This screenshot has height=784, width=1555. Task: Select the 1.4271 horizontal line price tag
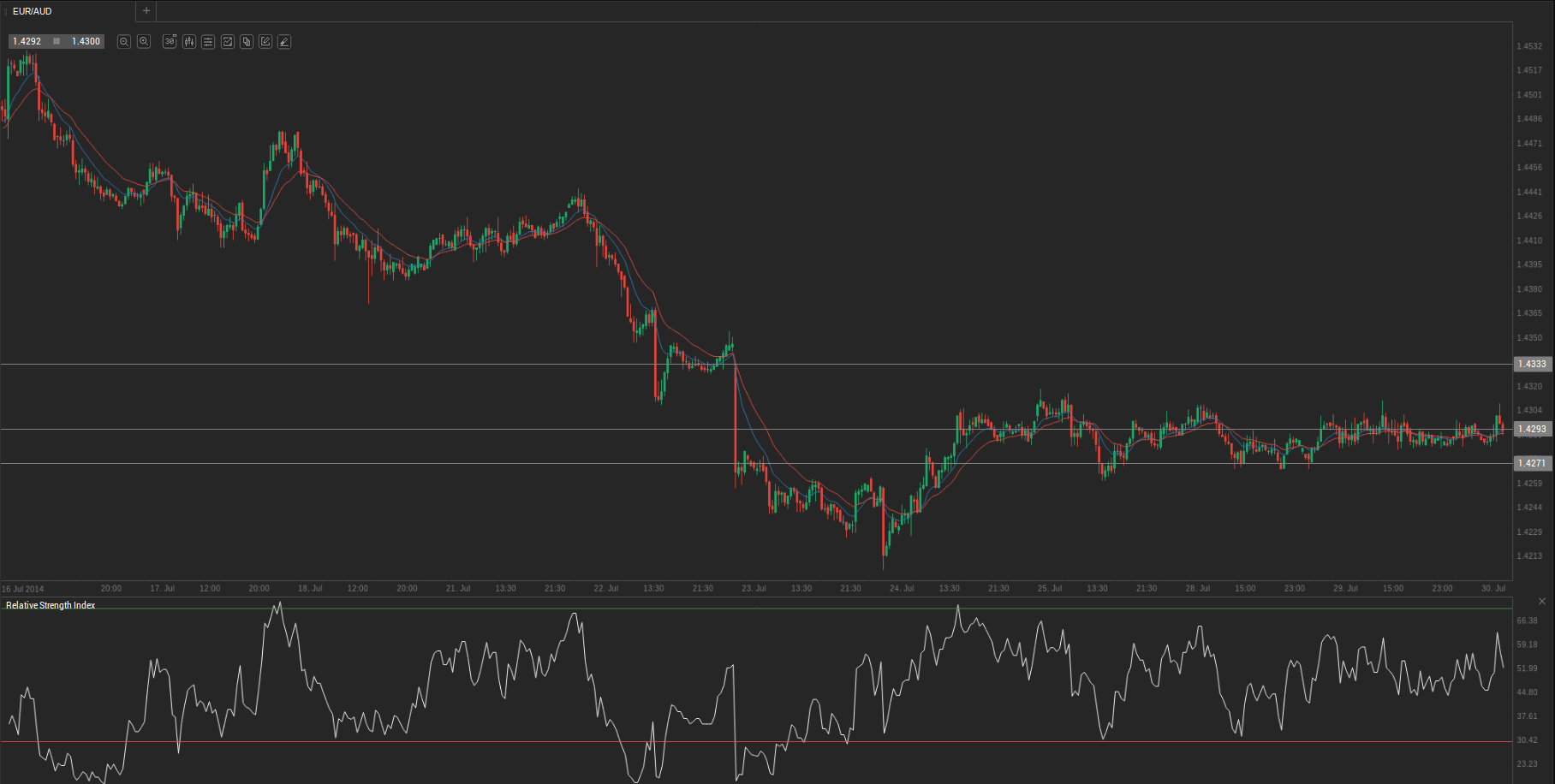pos(1532,463)
